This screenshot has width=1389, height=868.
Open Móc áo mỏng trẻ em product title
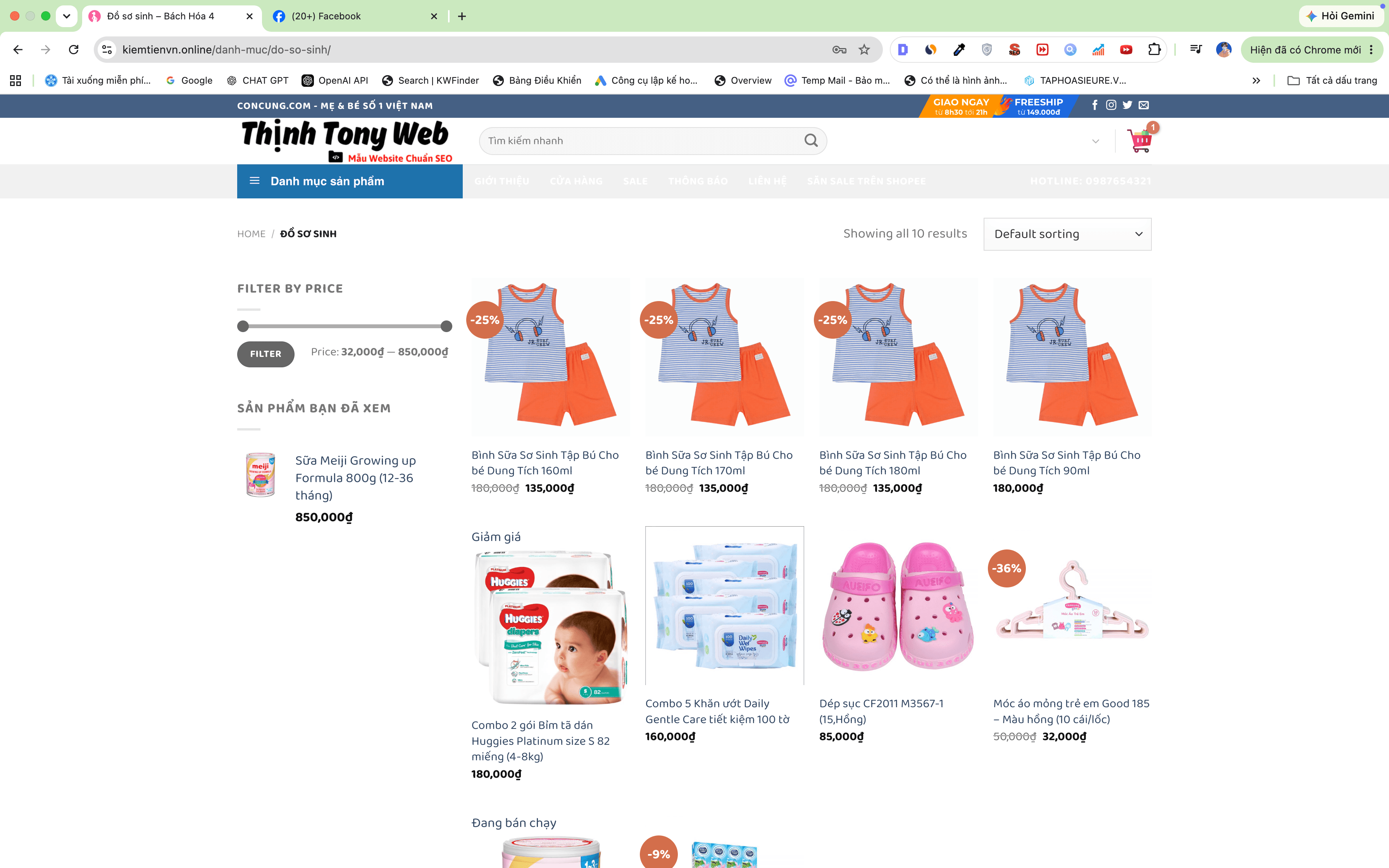(1071, 711)
